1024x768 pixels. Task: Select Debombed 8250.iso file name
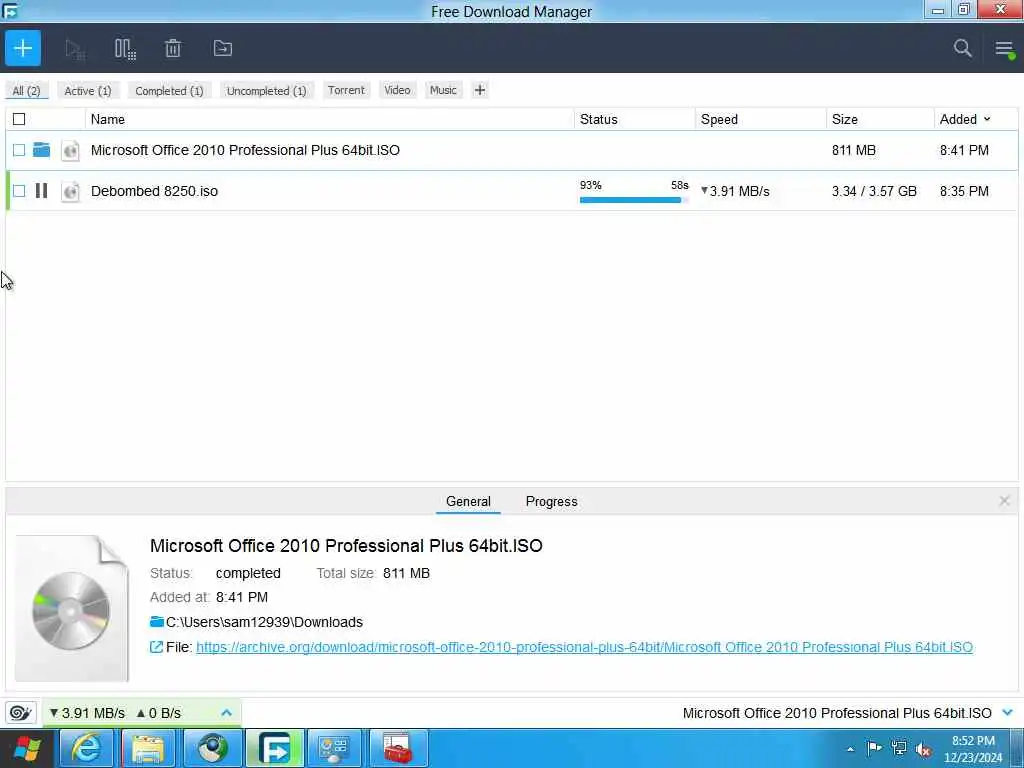154,191
